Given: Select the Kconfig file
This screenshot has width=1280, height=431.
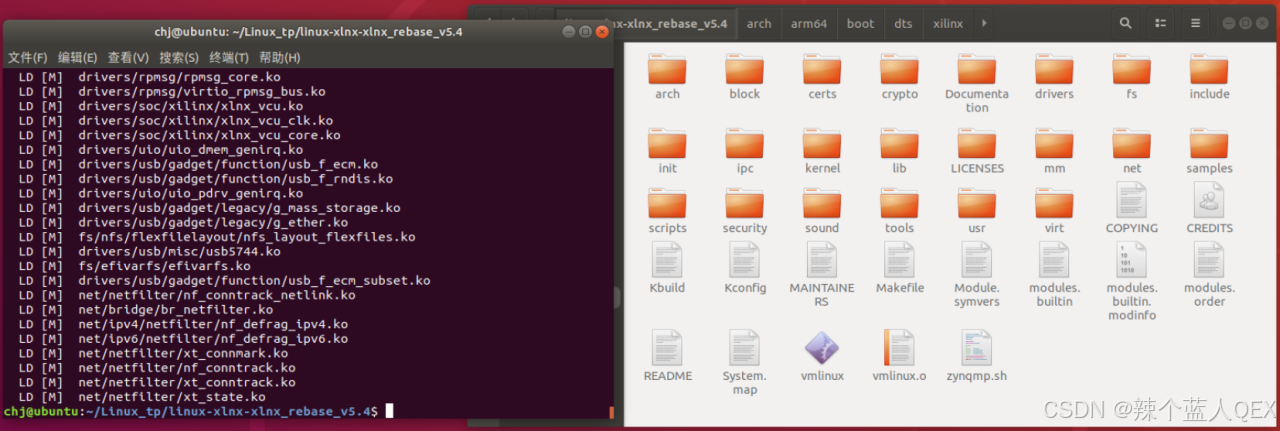Looking at the screenshot, I should pyautogui.click(x=744, y=268).
